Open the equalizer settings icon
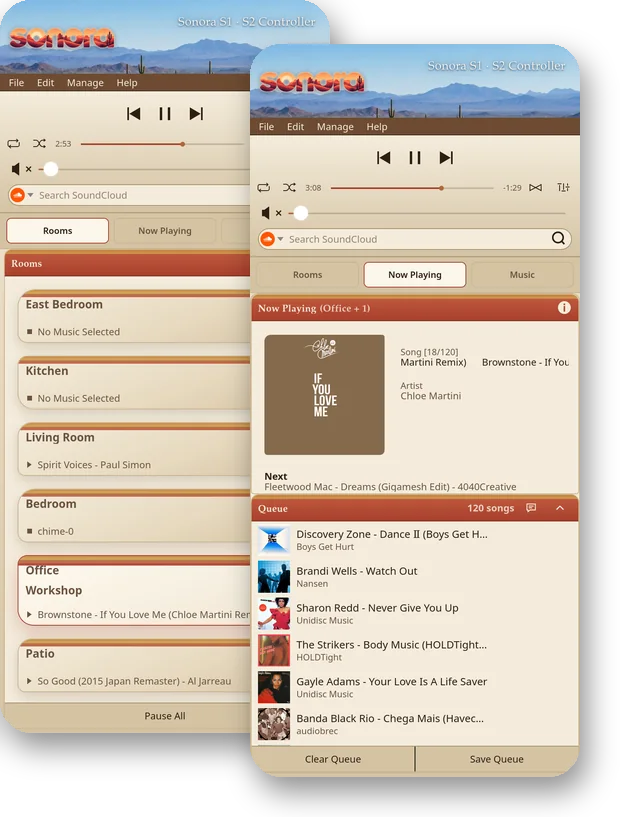This screenshot has height=817, width=620. (x=563, y=188)
